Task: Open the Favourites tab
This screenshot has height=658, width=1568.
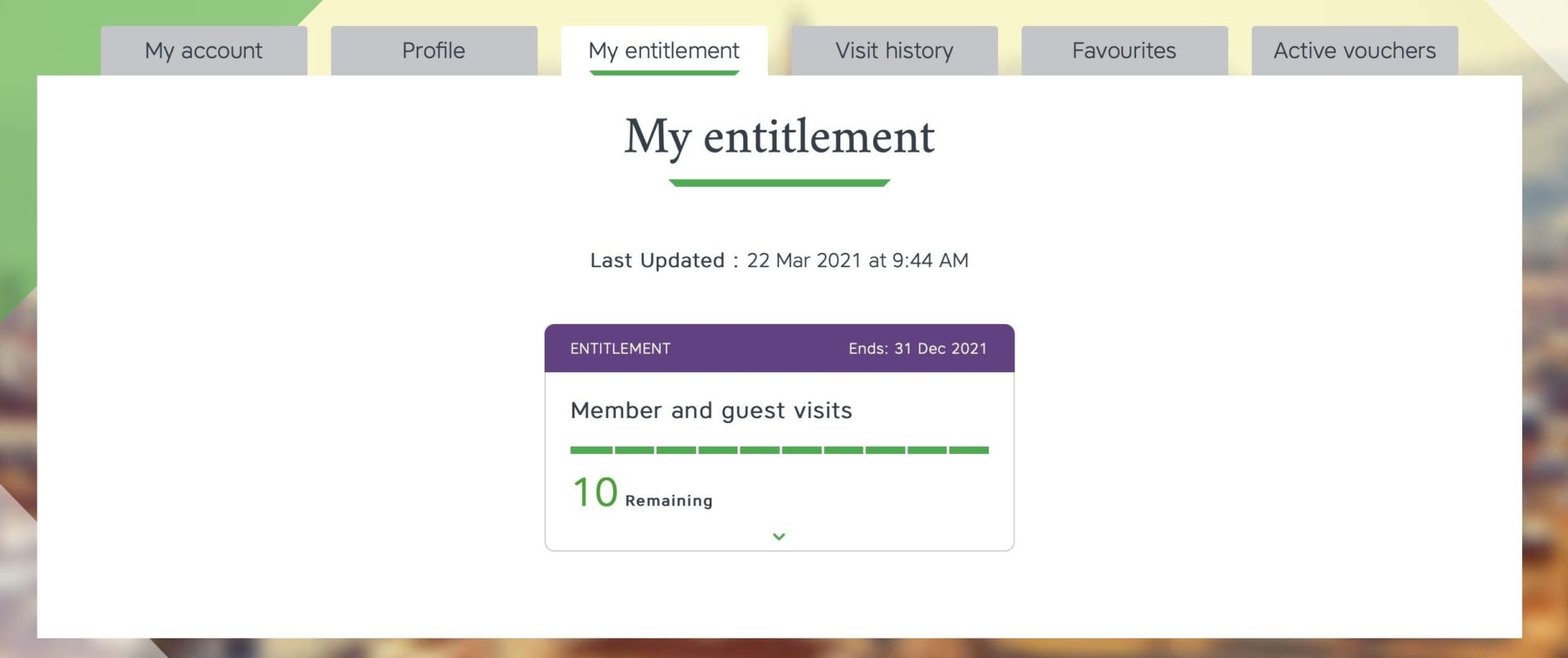Action: pyautogui.click(x=1125, y=51)
